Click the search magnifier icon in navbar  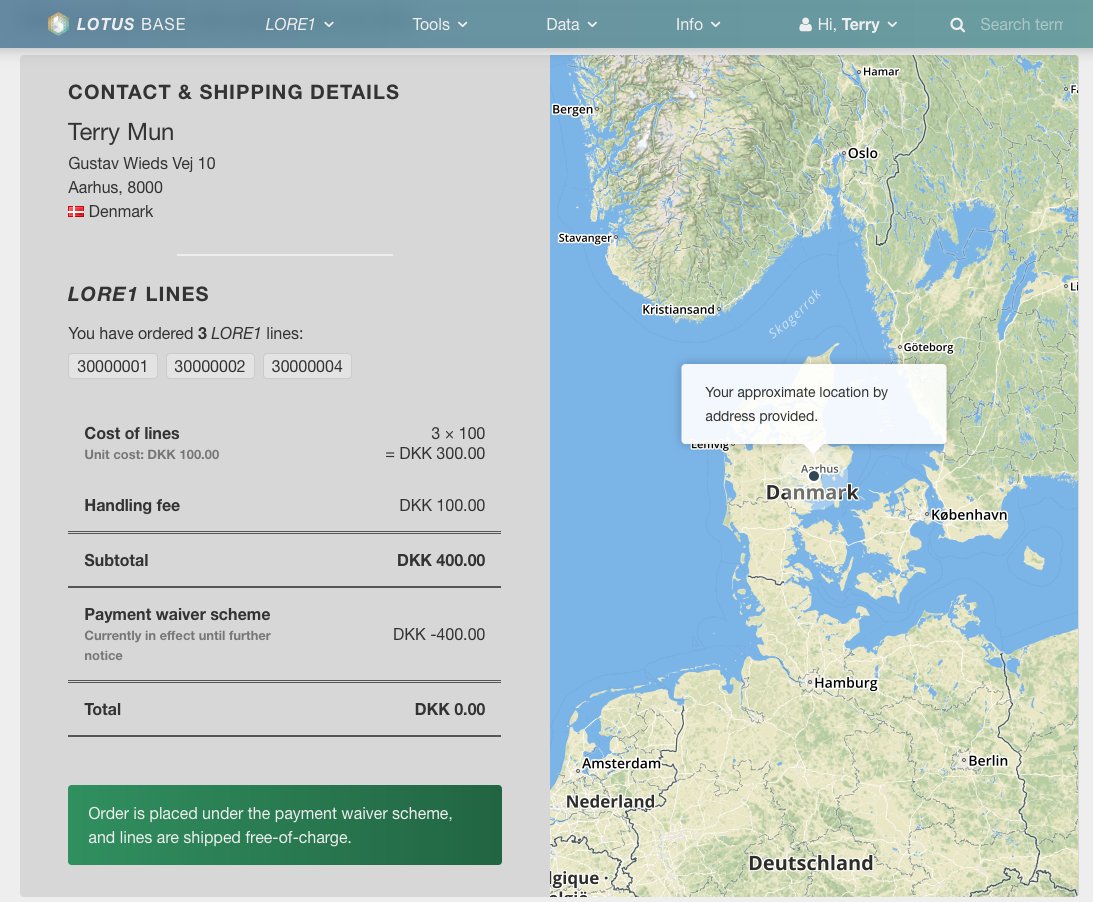coord(958,24)
